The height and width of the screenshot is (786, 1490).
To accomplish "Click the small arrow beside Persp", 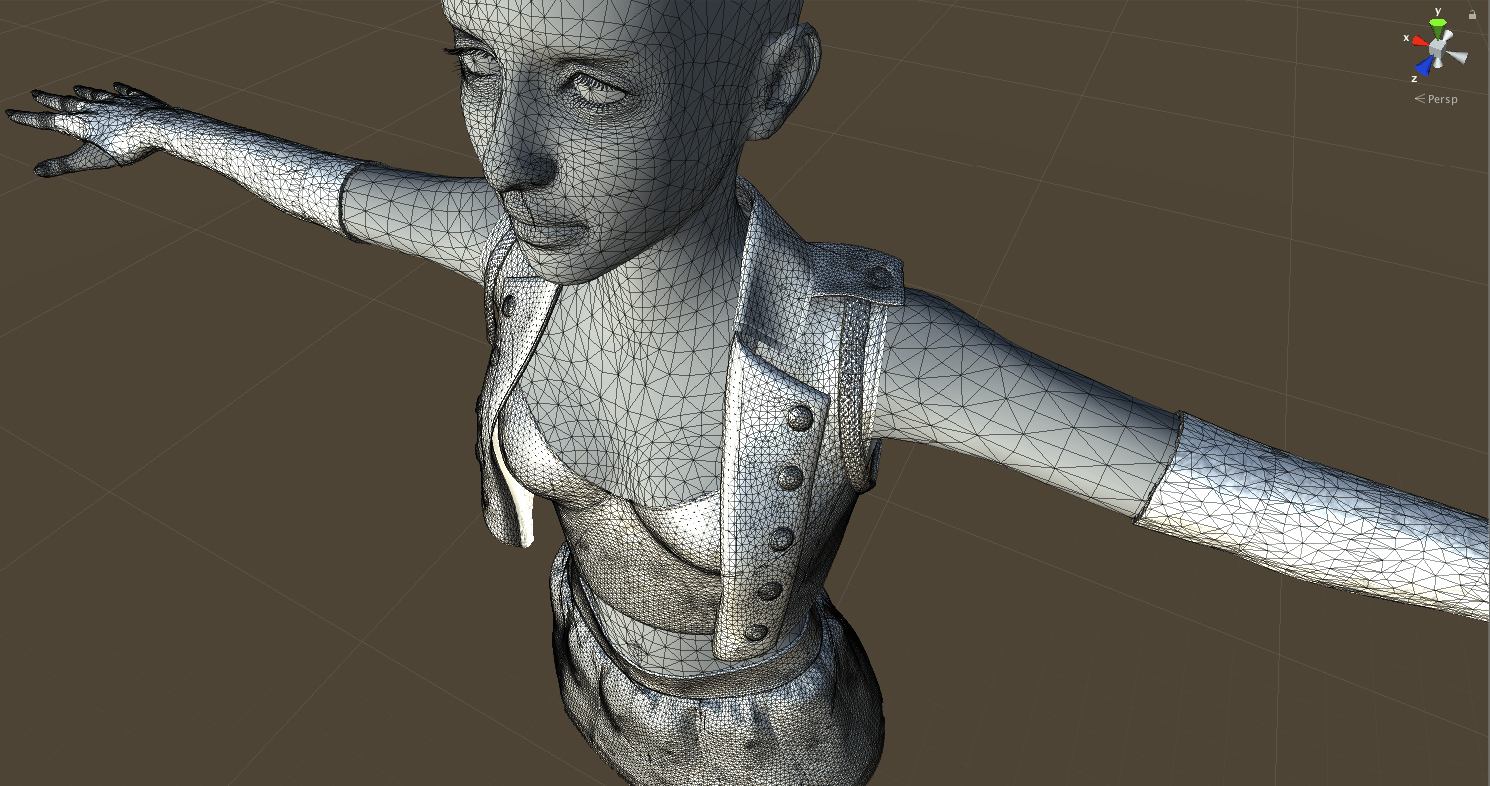I will [x=1420, y=99].
